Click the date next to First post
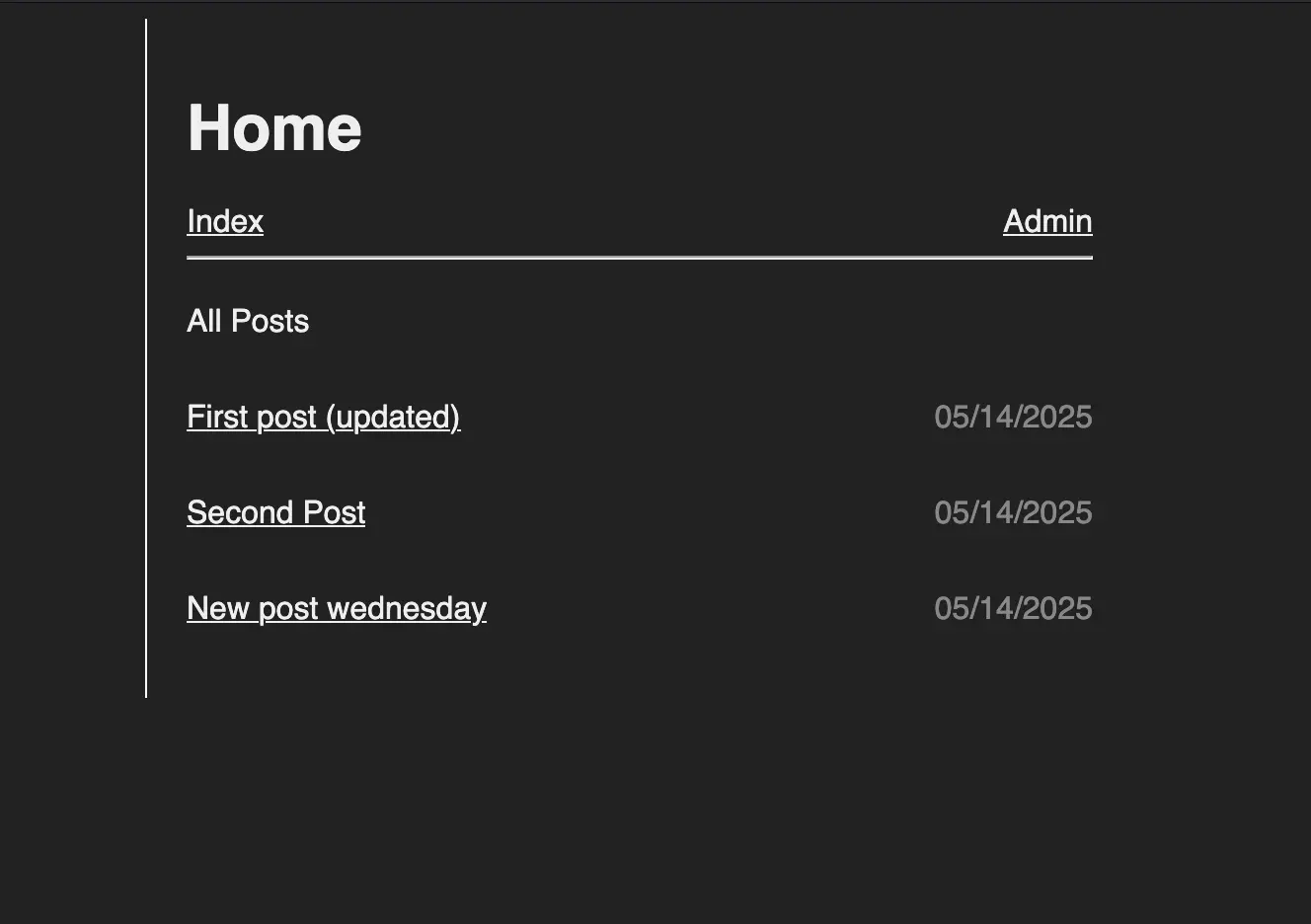This screenshot has width=1311, height=924. pyautogui.click(x=1013, y=417)
